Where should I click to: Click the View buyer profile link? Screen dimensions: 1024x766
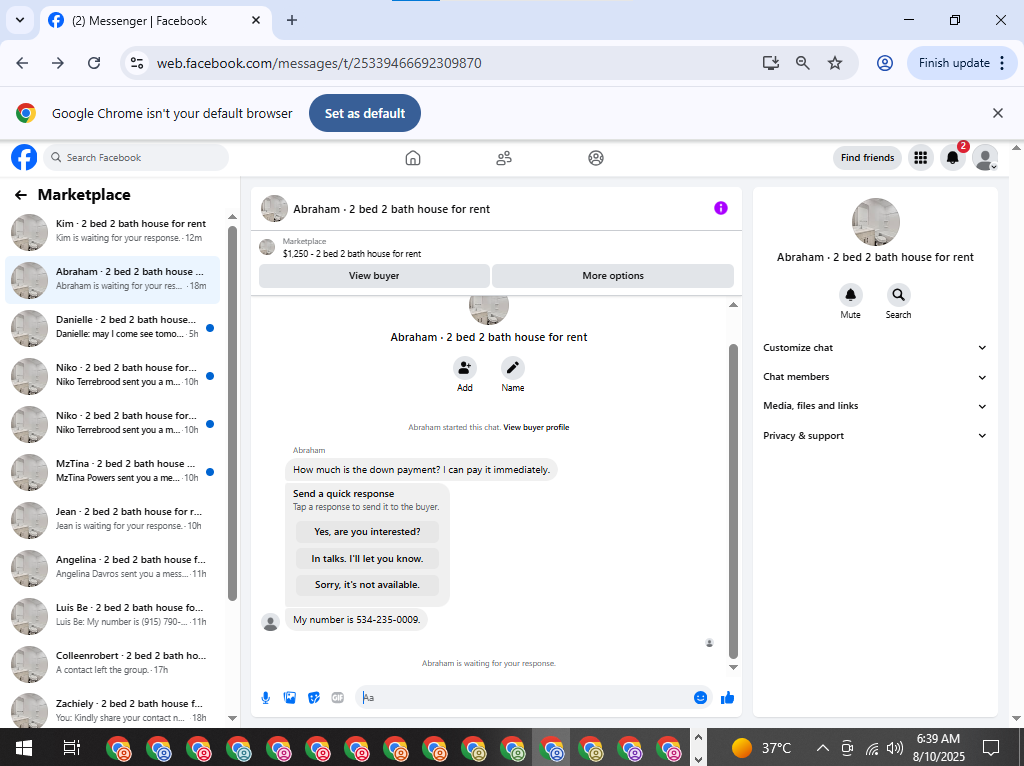coord(536,427)
